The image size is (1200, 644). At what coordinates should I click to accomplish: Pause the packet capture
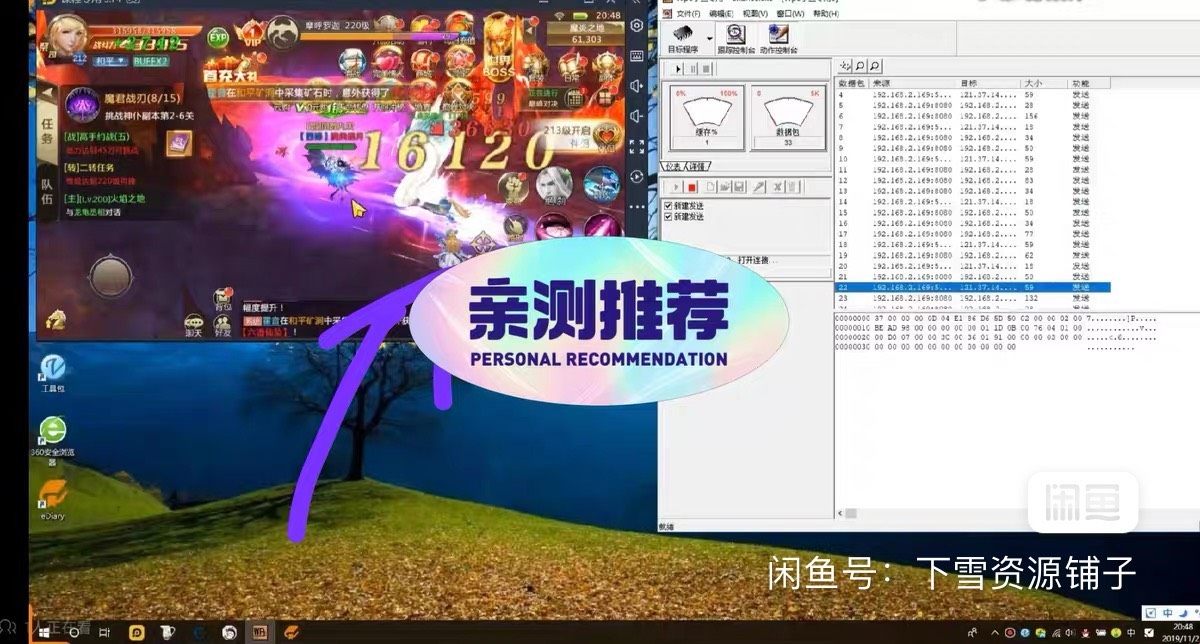point(693,69)
